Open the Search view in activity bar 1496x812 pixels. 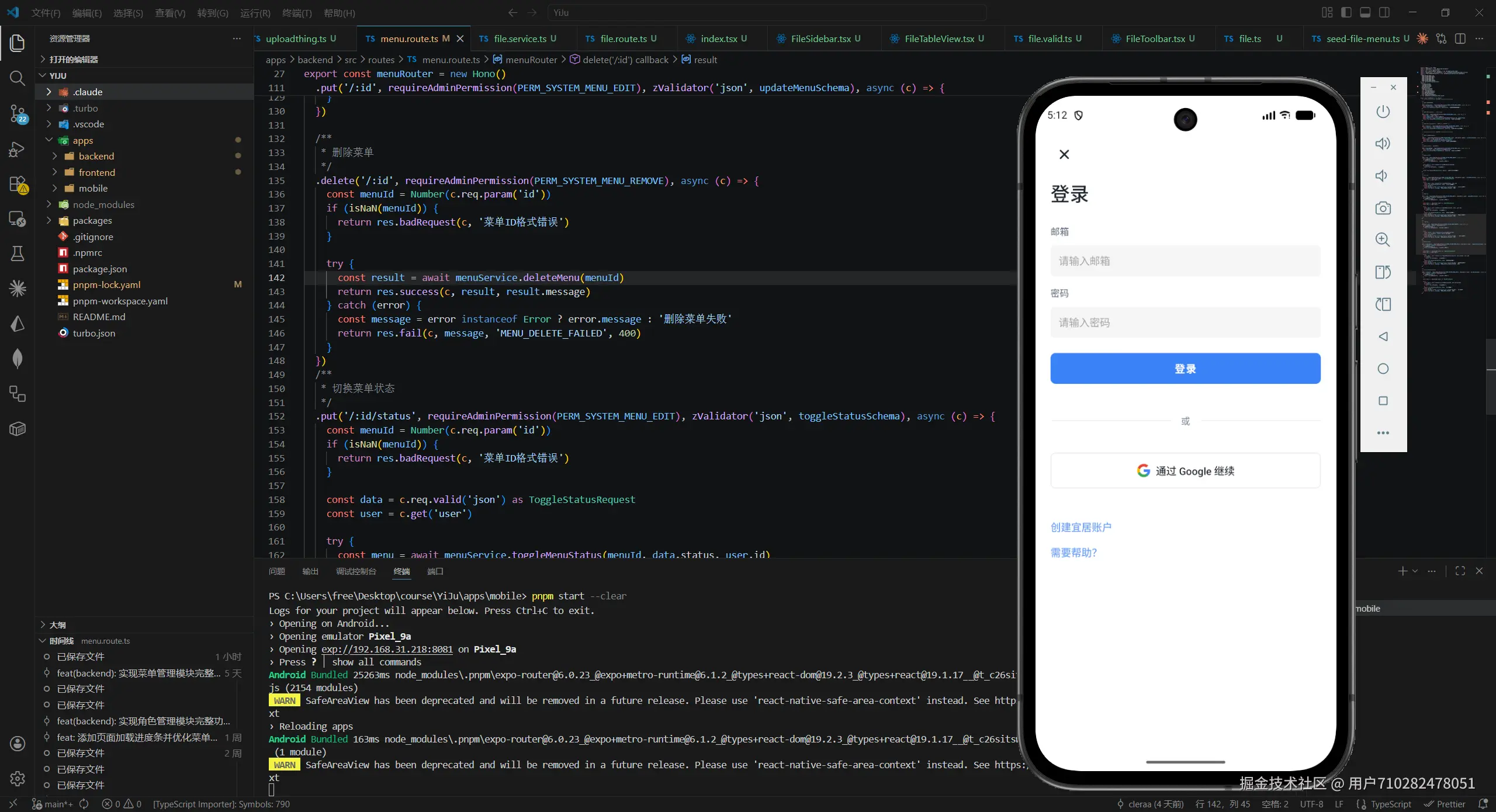coord(18,78)
